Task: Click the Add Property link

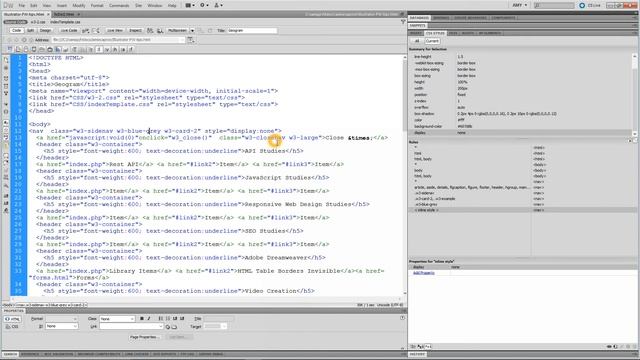Action: pos(424,273)
